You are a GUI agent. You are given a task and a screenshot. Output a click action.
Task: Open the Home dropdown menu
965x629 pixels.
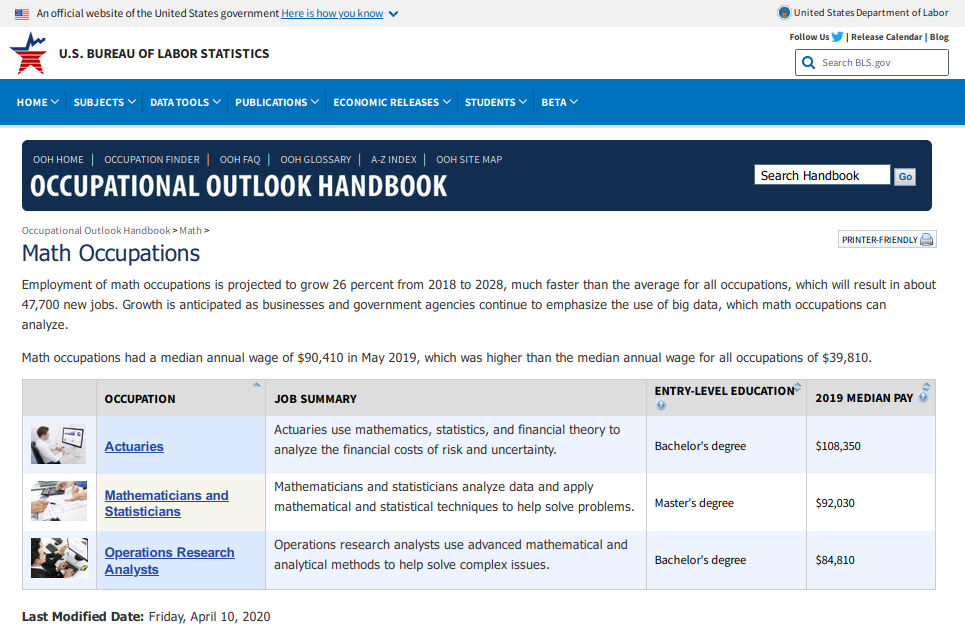point(38,102)
